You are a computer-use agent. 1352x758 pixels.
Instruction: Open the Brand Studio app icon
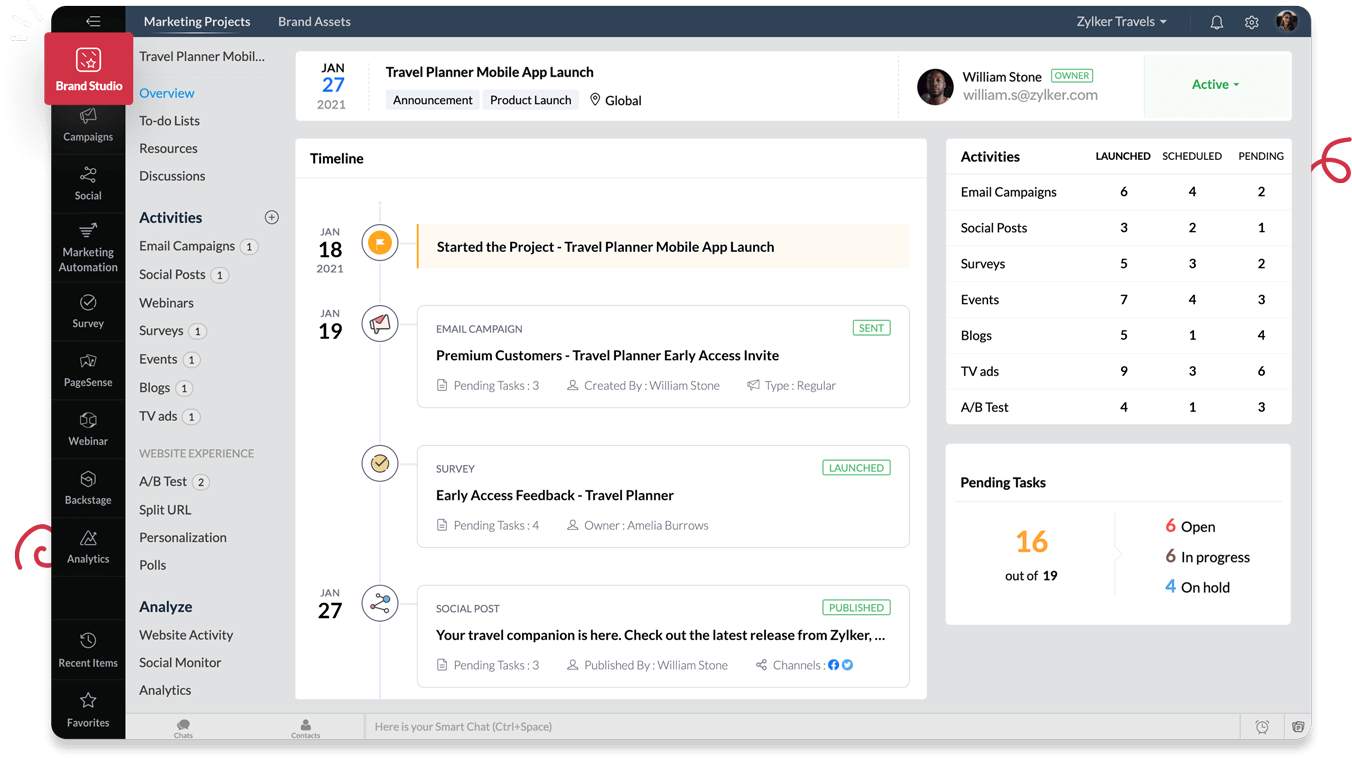click(88, 68)
